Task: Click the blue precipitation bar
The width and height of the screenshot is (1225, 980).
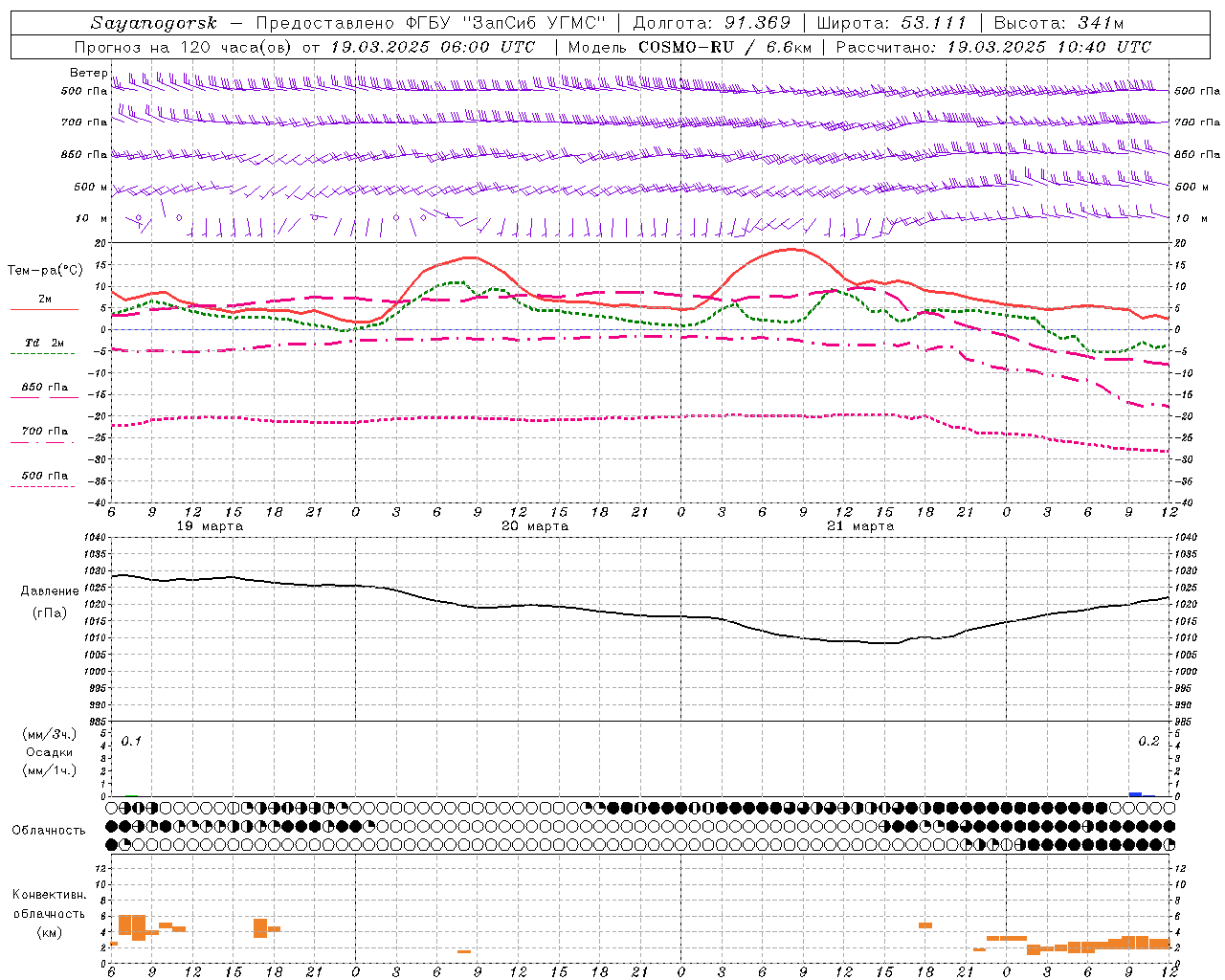Action: click(1135, 794)
